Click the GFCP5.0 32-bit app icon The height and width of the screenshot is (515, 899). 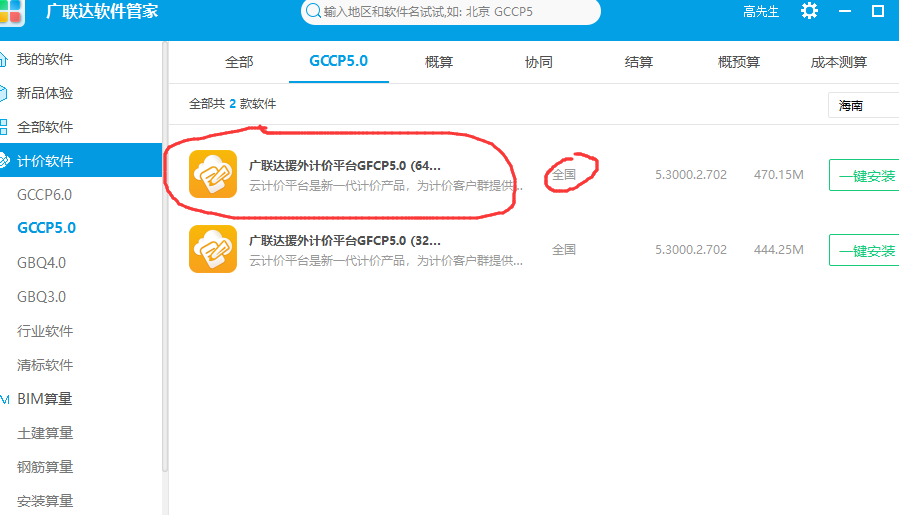coord(213,249)
